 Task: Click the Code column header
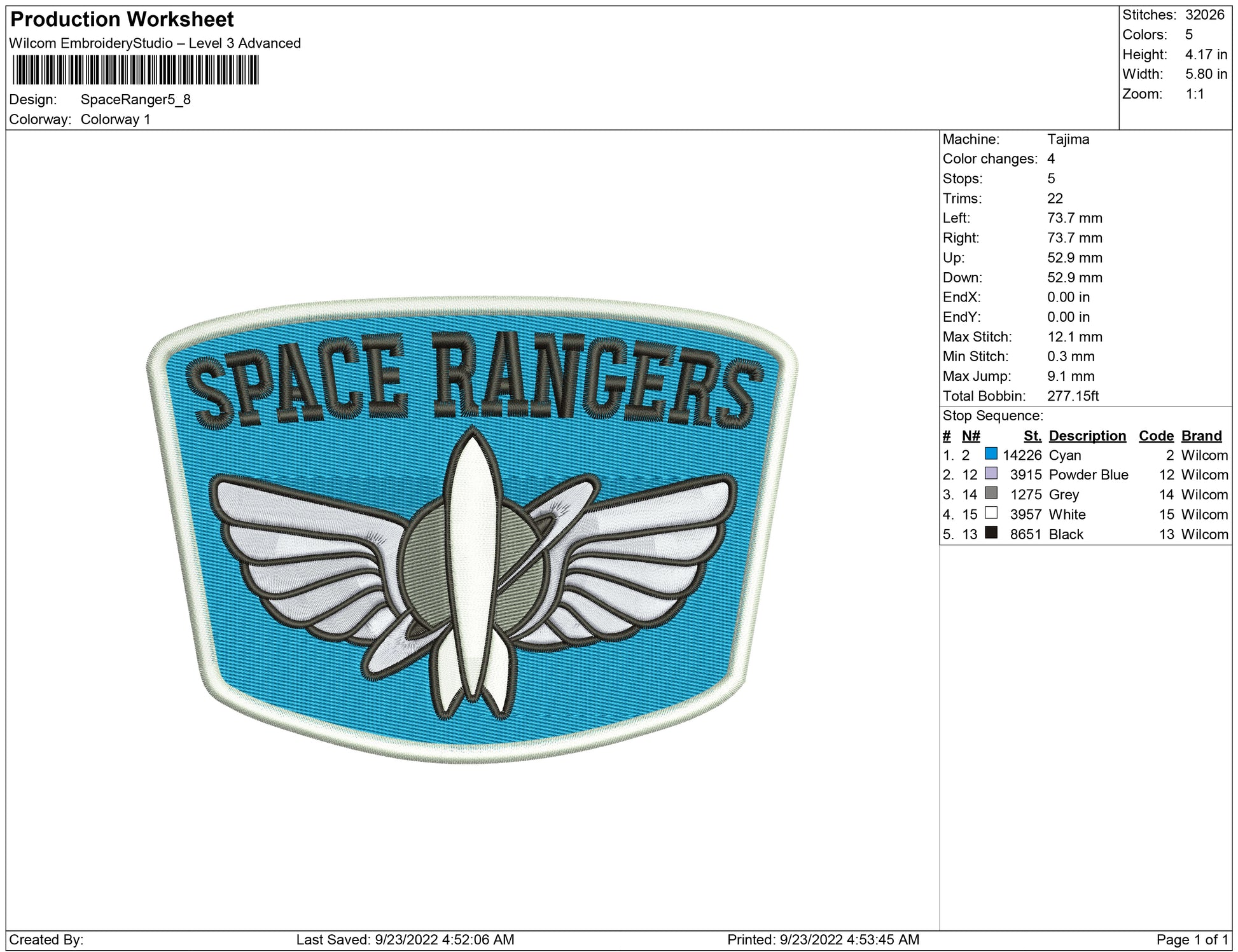click(x=1155, y=436)
